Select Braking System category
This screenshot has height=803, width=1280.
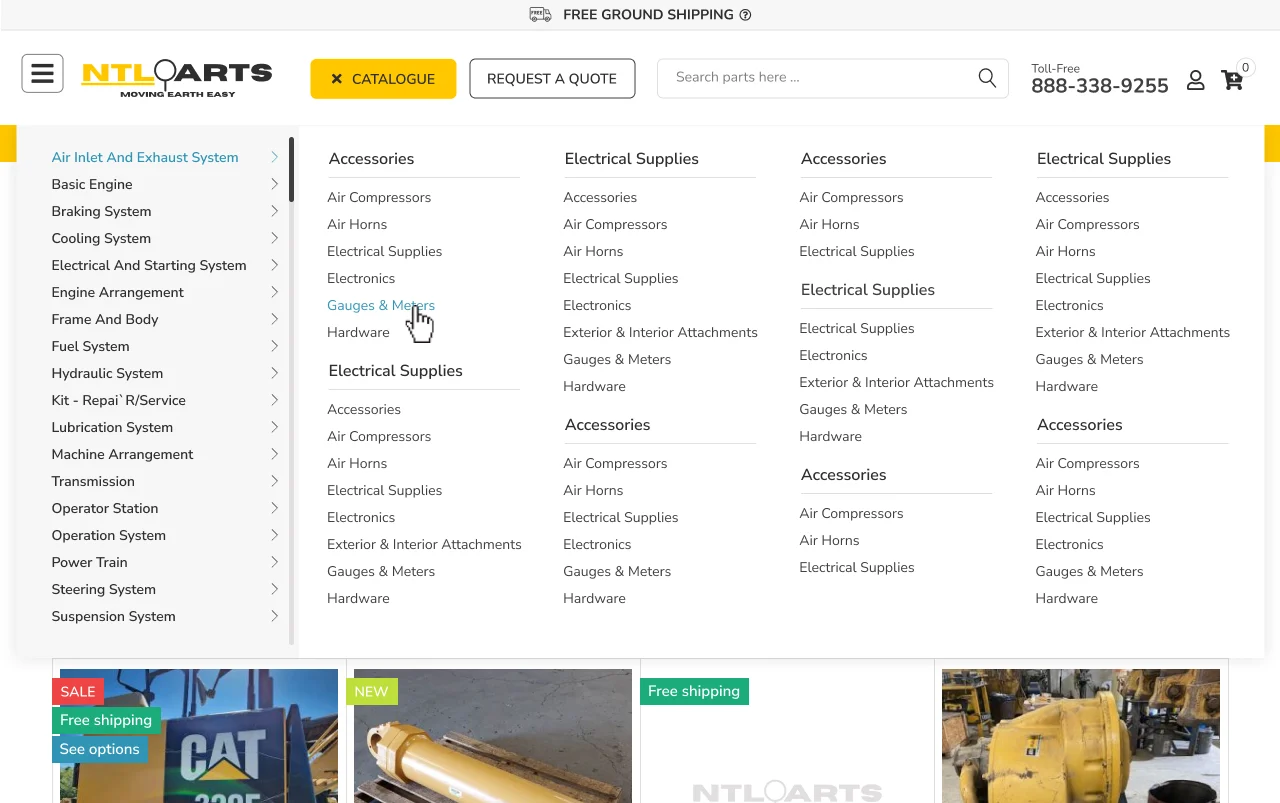point(101,211)
